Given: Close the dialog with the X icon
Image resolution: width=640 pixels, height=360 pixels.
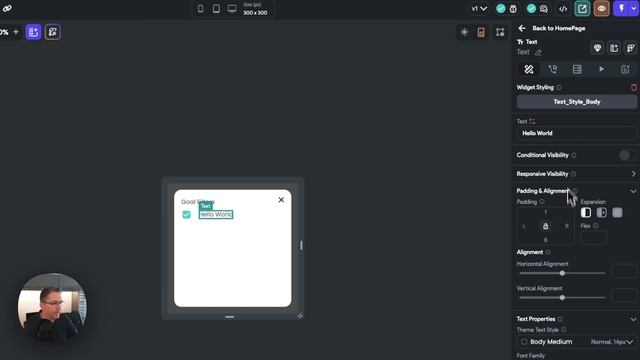Looking at the screenshot, I should click(281, 200).
